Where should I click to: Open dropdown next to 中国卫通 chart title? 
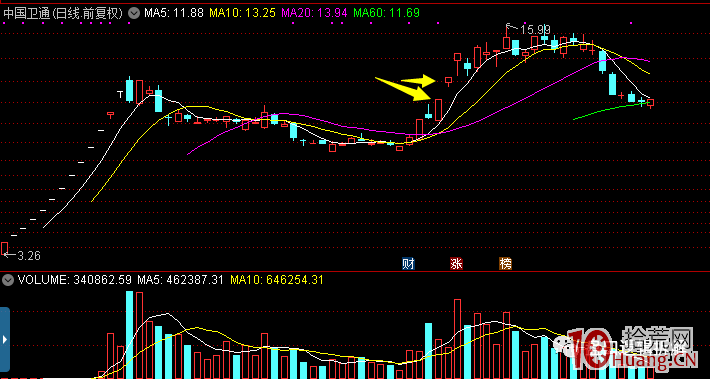click(x=133, y=14)
